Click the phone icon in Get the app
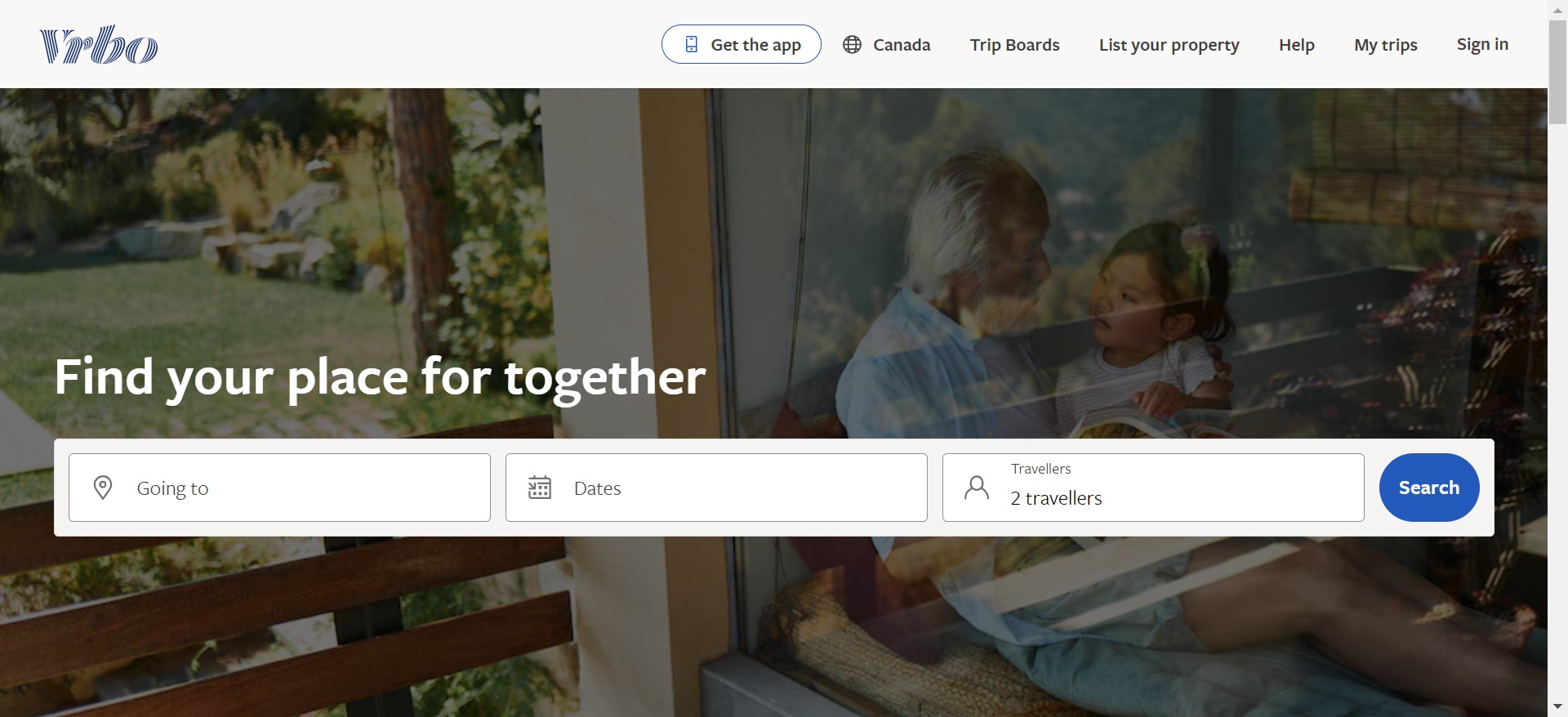 tap(691, 44)
